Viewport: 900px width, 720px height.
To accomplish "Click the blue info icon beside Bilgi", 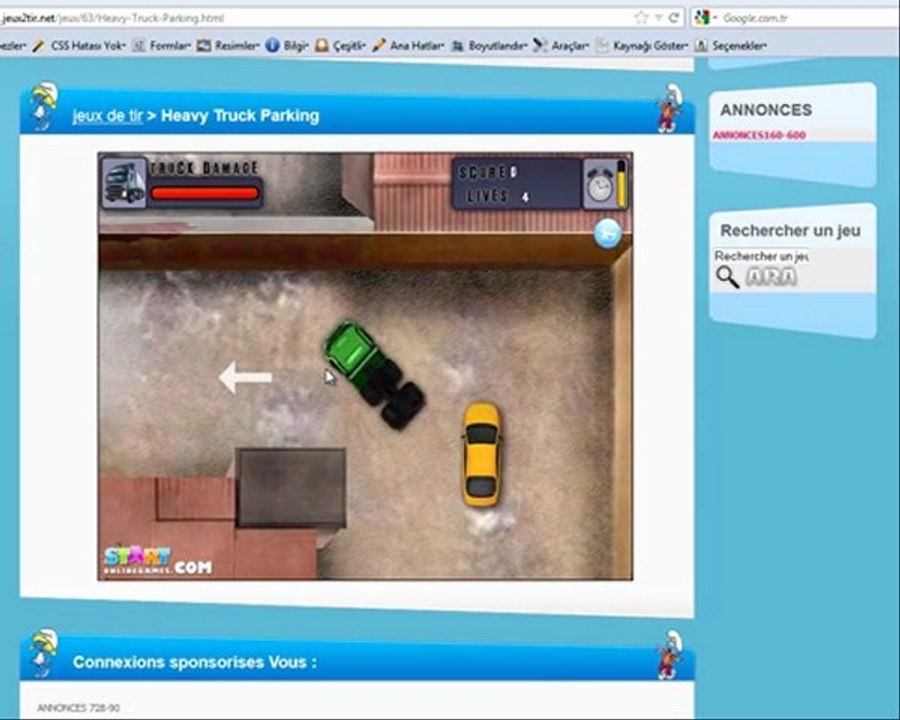I will [272, 45].
